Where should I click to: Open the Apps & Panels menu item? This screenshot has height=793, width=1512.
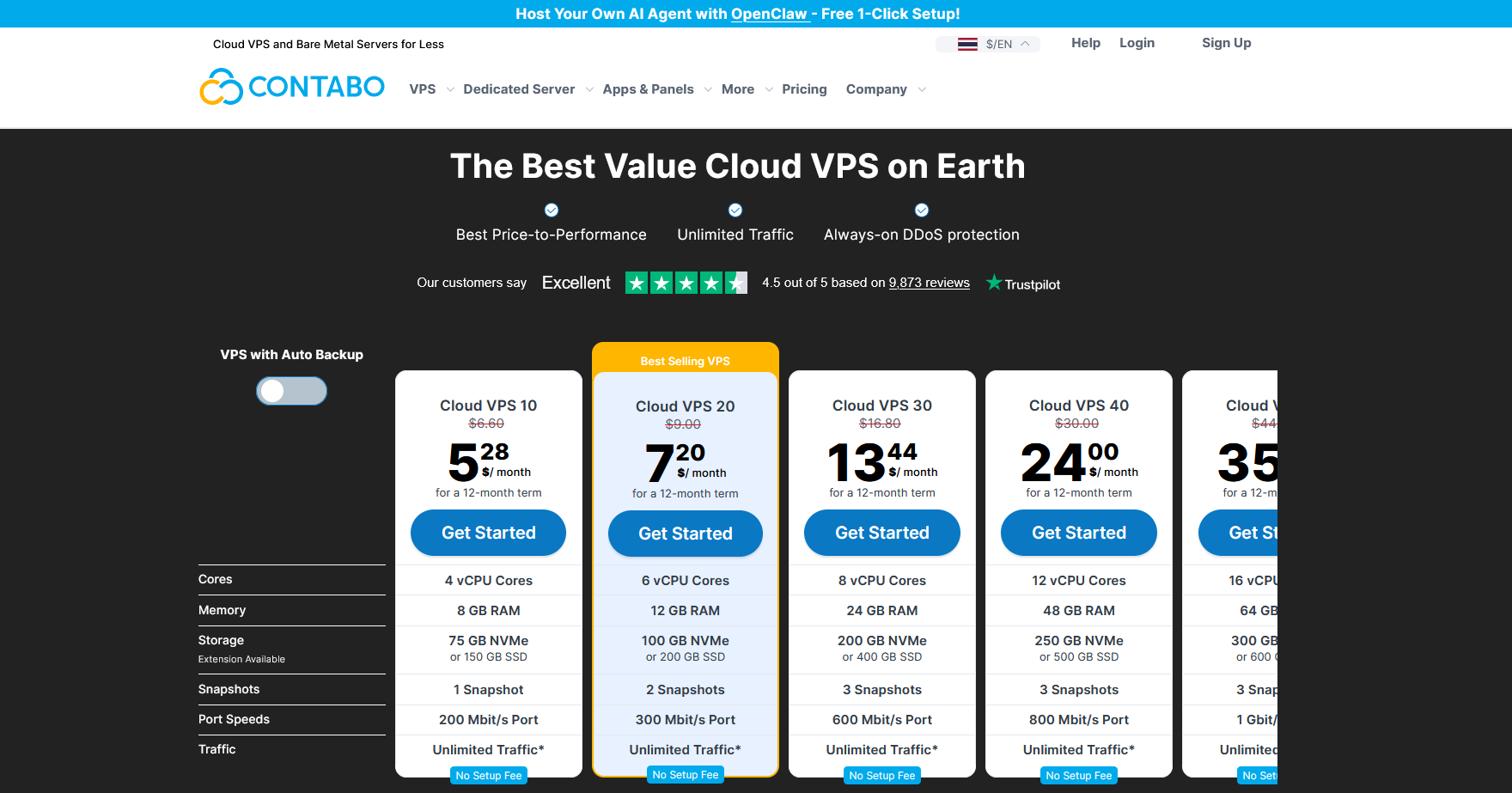pyautogui.click(x=648, y=89)
